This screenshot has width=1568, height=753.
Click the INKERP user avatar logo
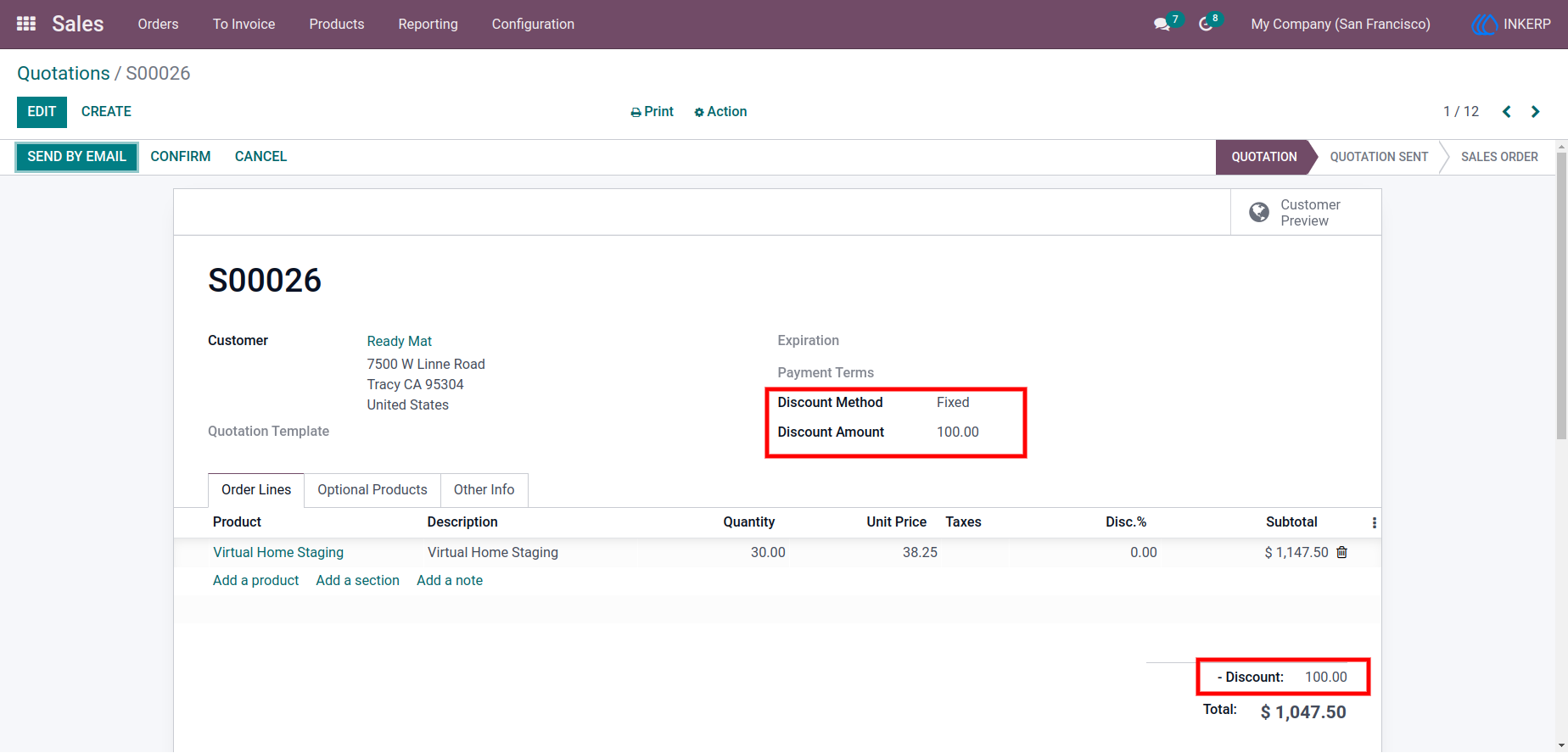(1484, 25)
